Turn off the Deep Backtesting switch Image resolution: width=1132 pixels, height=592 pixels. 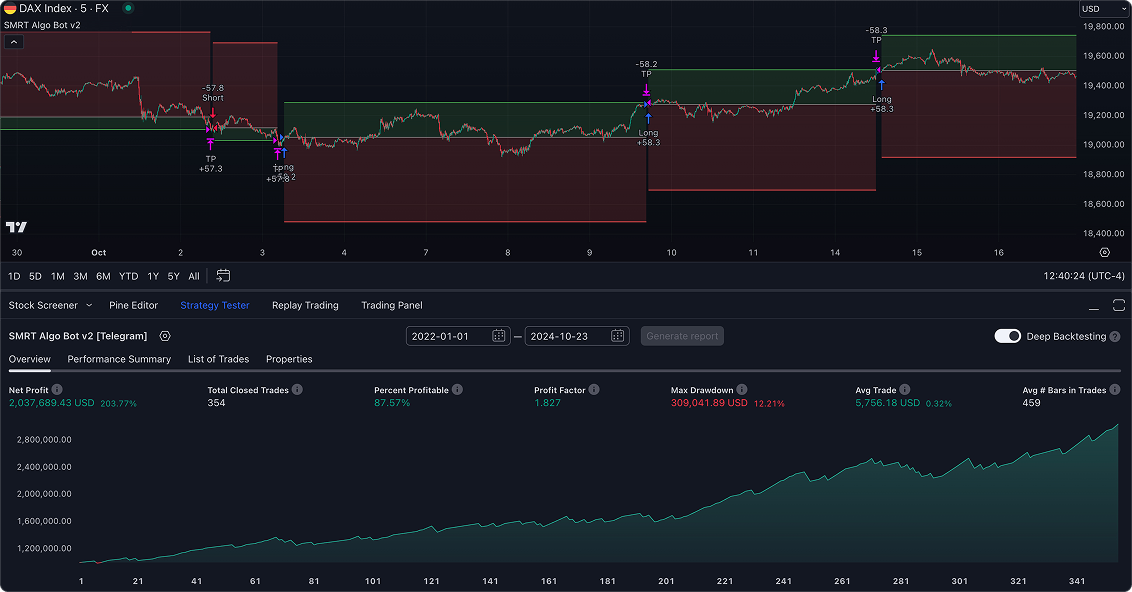point(1007,336)
